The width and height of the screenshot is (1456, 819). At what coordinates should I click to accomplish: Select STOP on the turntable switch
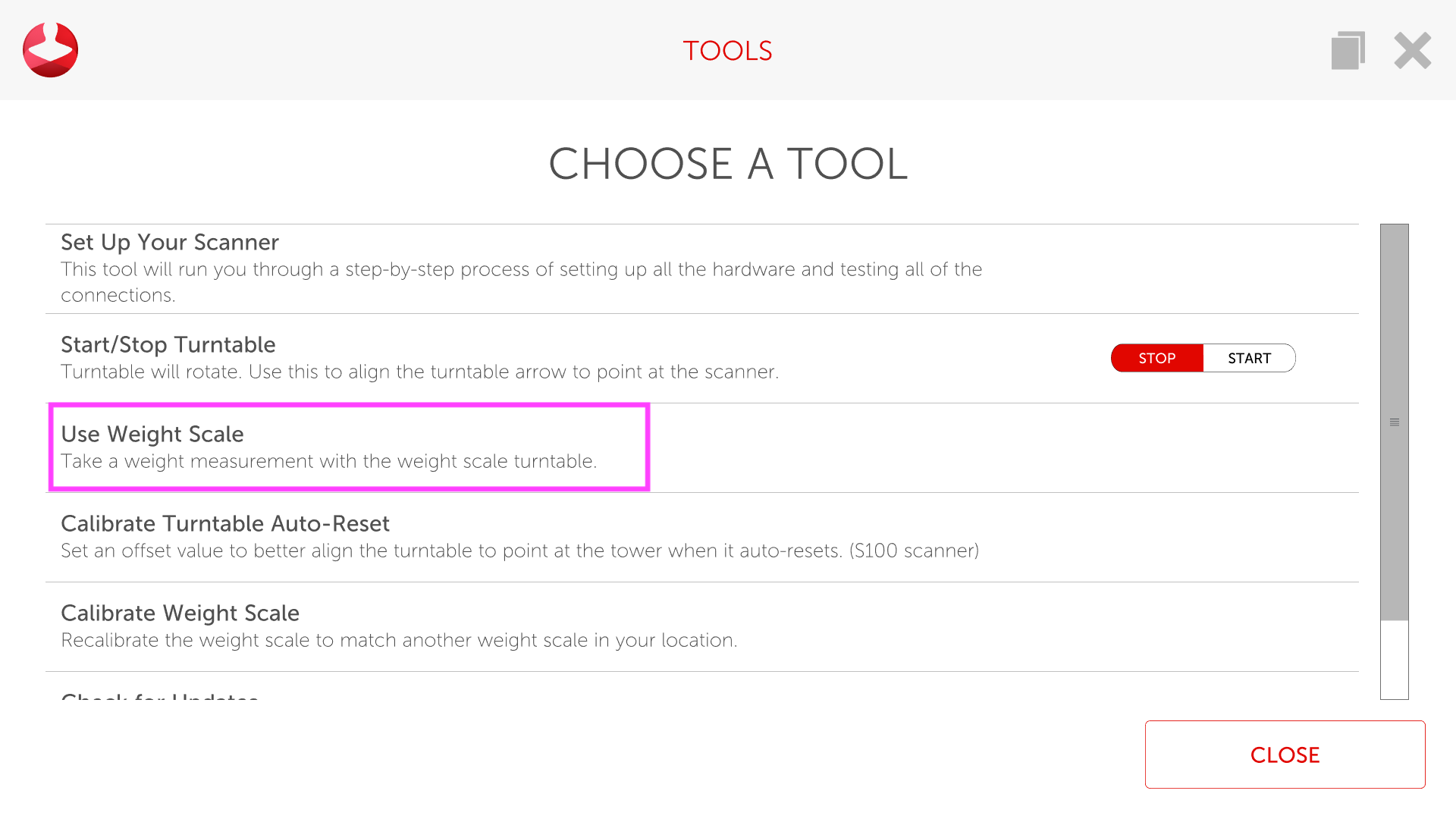[1156, 358]
